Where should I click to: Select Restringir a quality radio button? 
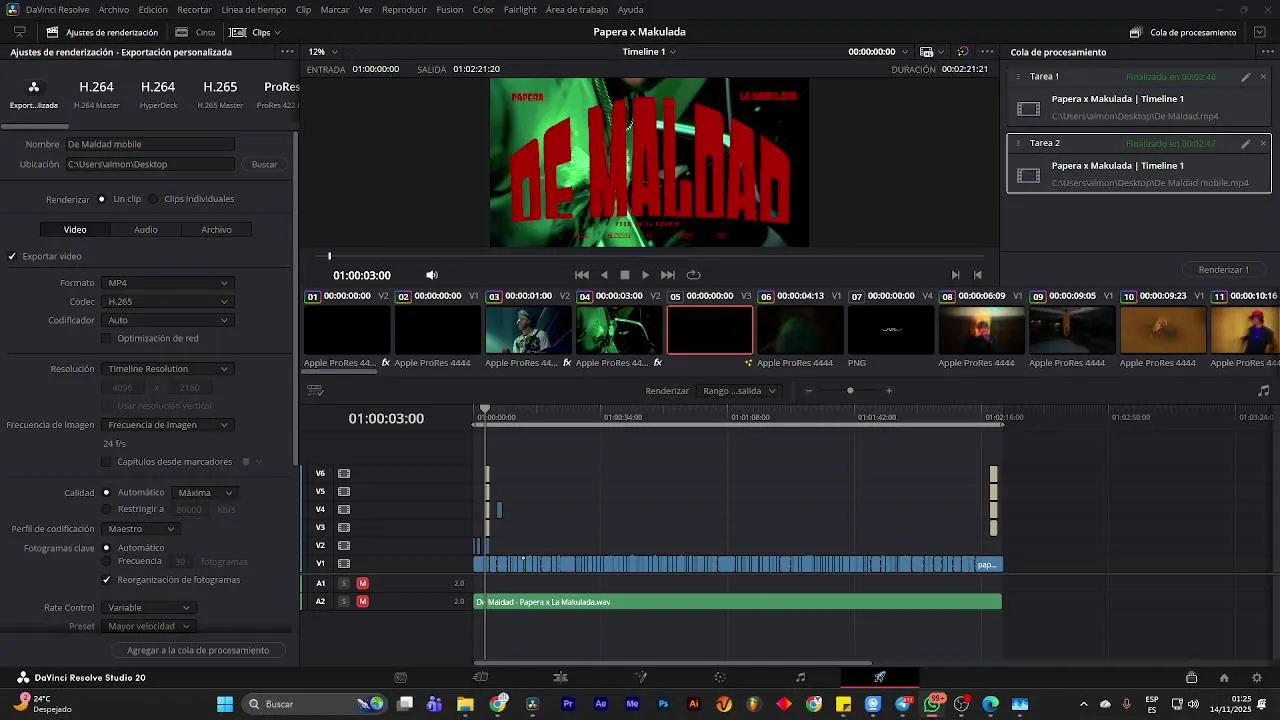tap(106, 509)
